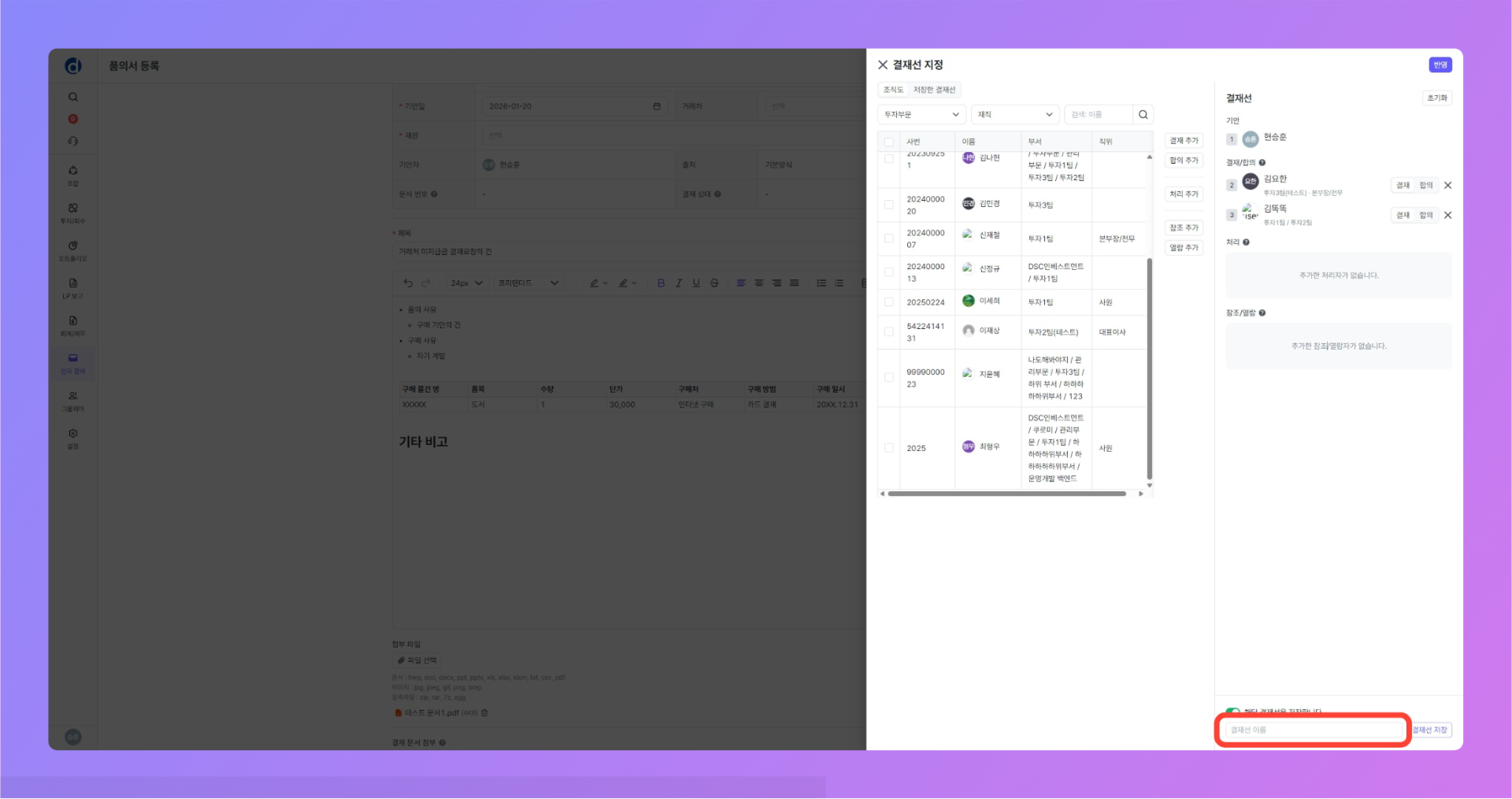1512x799 pixels.
Task: Click the Undo icon in the editor toolbar
Action: [408, 283]
